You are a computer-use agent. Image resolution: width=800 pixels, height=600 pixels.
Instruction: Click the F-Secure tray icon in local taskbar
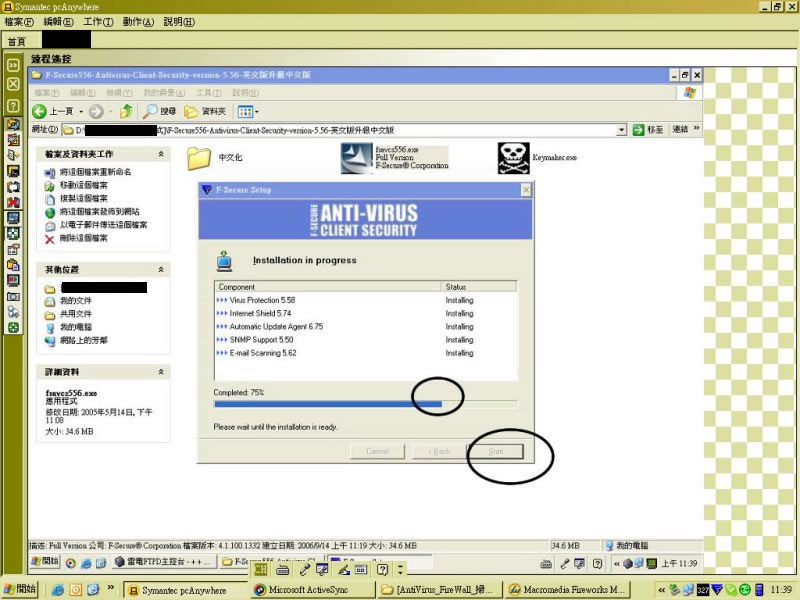coord(717,590)
